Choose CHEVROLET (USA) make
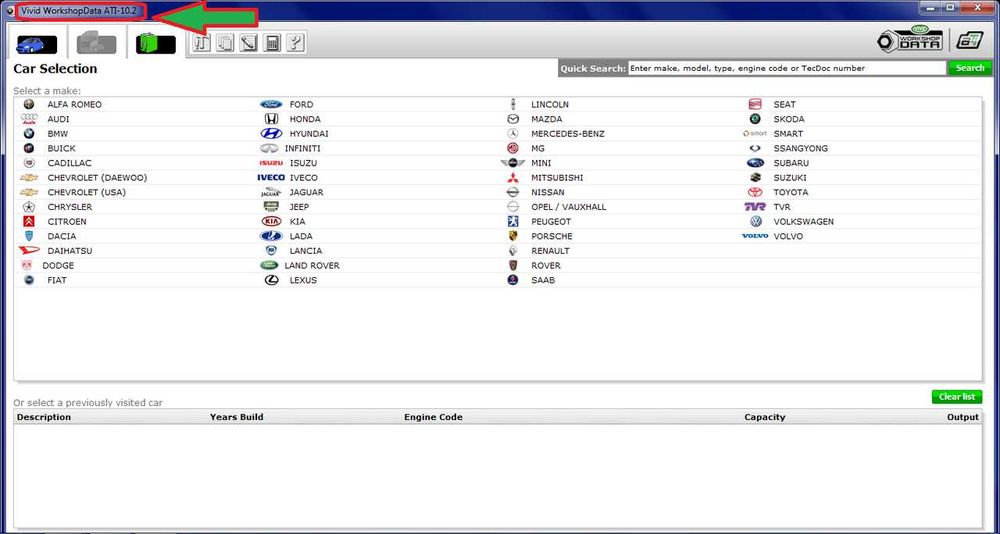 (87, 192)
